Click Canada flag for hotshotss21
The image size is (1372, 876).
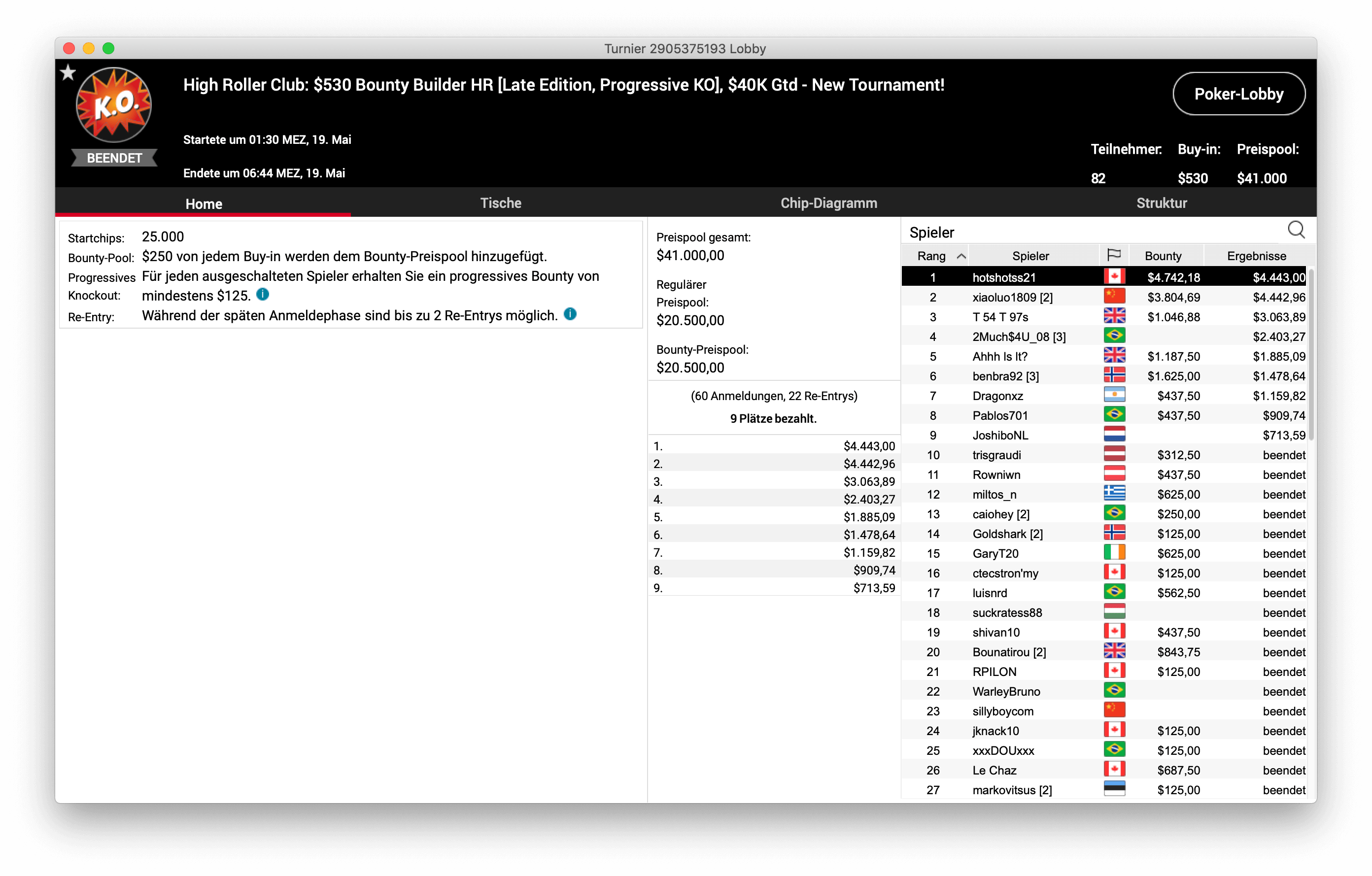tap(1114, 277)
